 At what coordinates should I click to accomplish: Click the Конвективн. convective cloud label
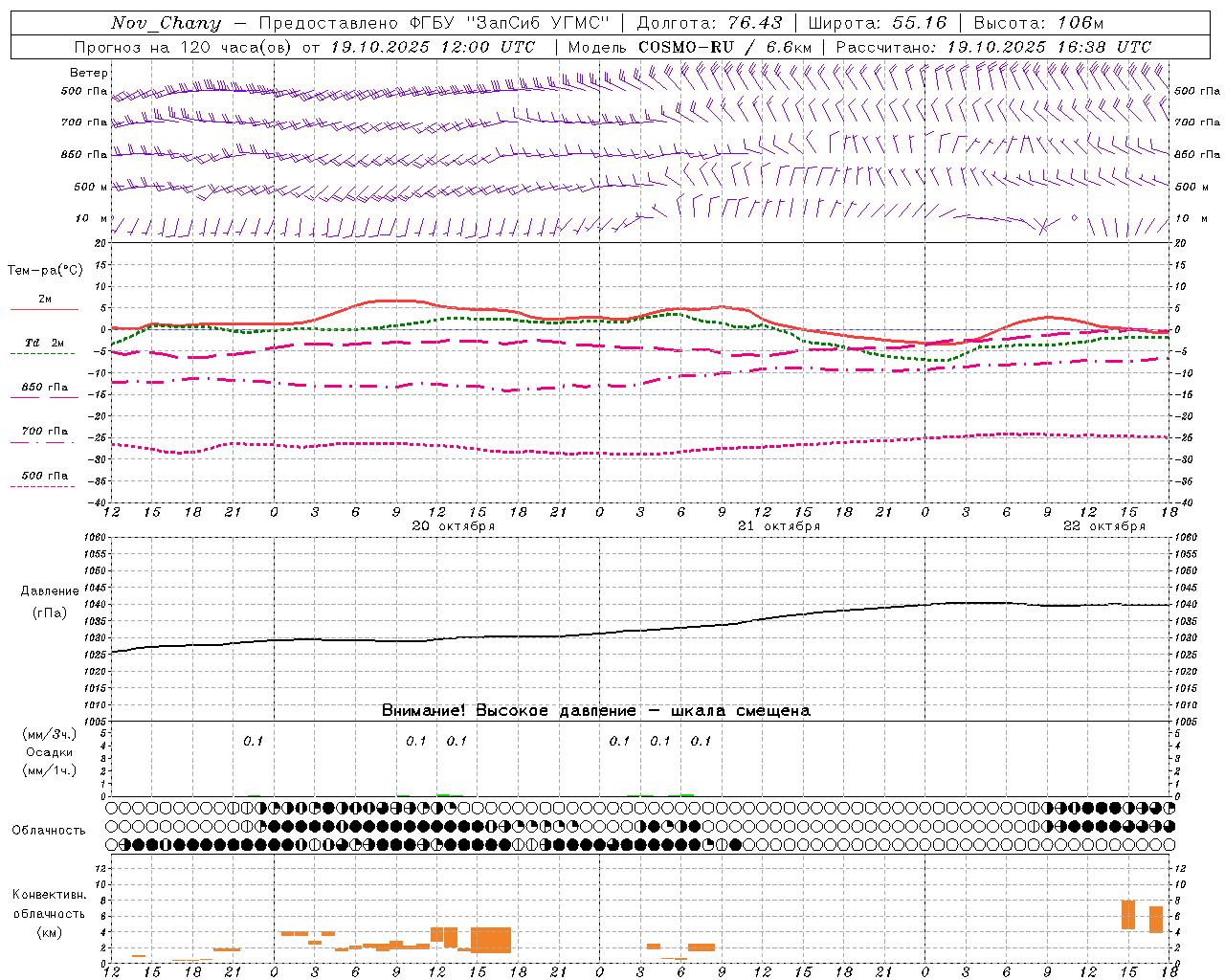[x=50, y=895]
